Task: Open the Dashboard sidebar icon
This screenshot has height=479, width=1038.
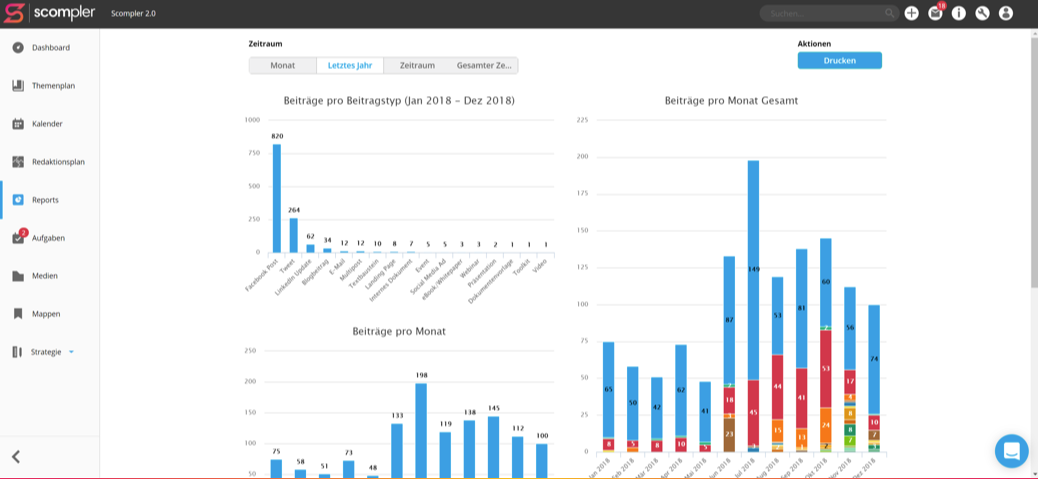Action: point(18,48)
